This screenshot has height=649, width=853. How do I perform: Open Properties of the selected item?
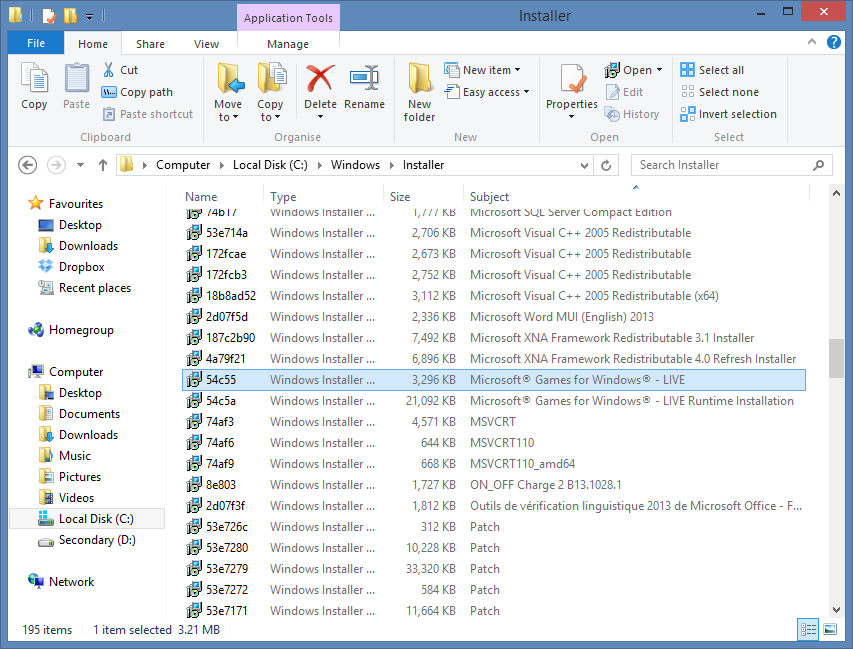572,87
